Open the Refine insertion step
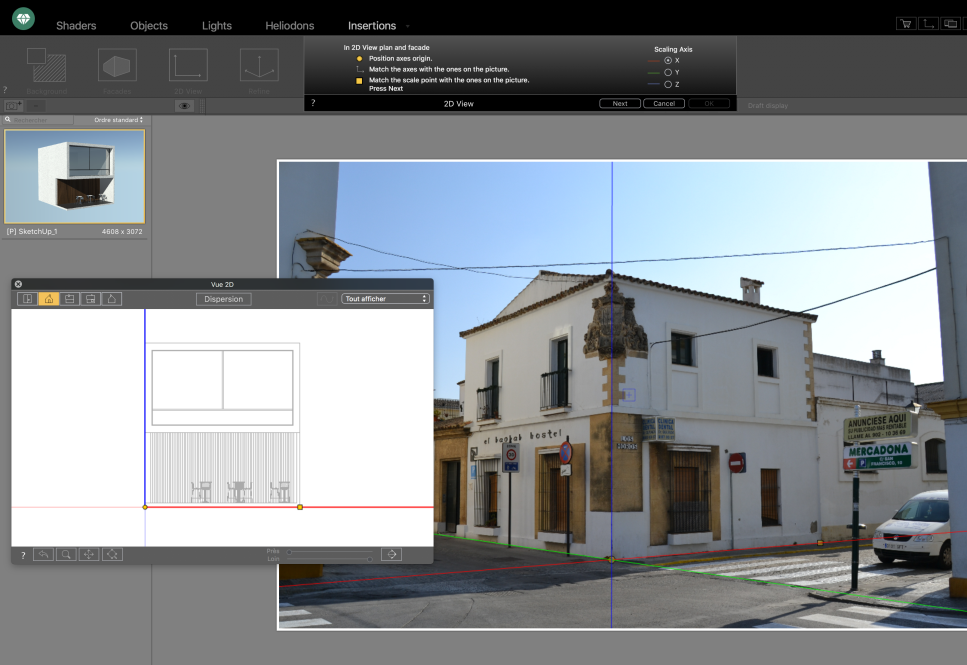This screenshot has width=967, height=665. point(259,71)
